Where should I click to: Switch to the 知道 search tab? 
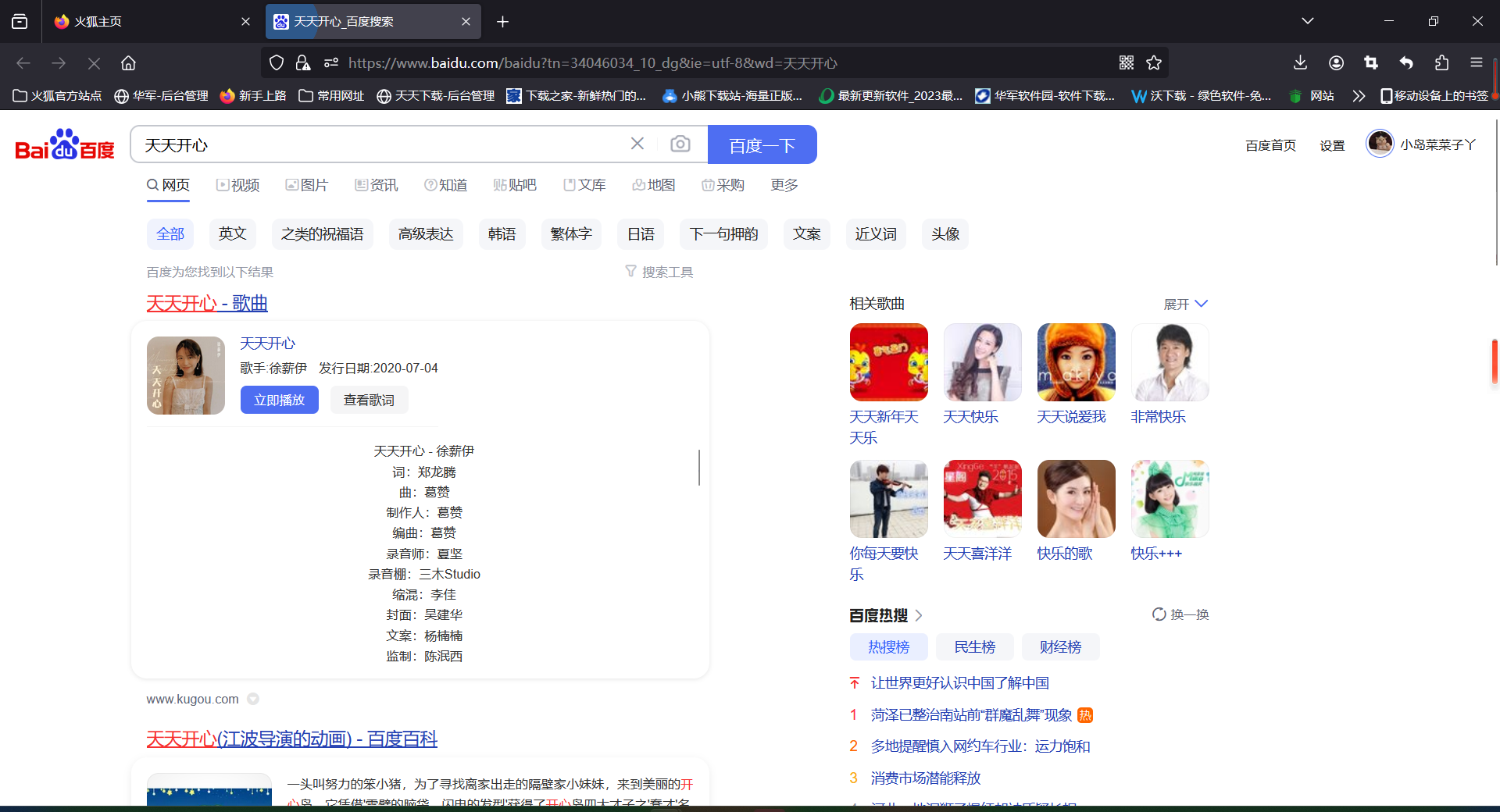[445, 185]
